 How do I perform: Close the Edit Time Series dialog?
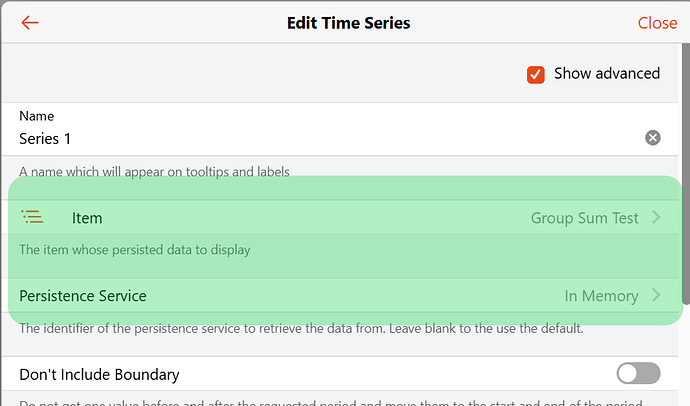click(657, 23)
